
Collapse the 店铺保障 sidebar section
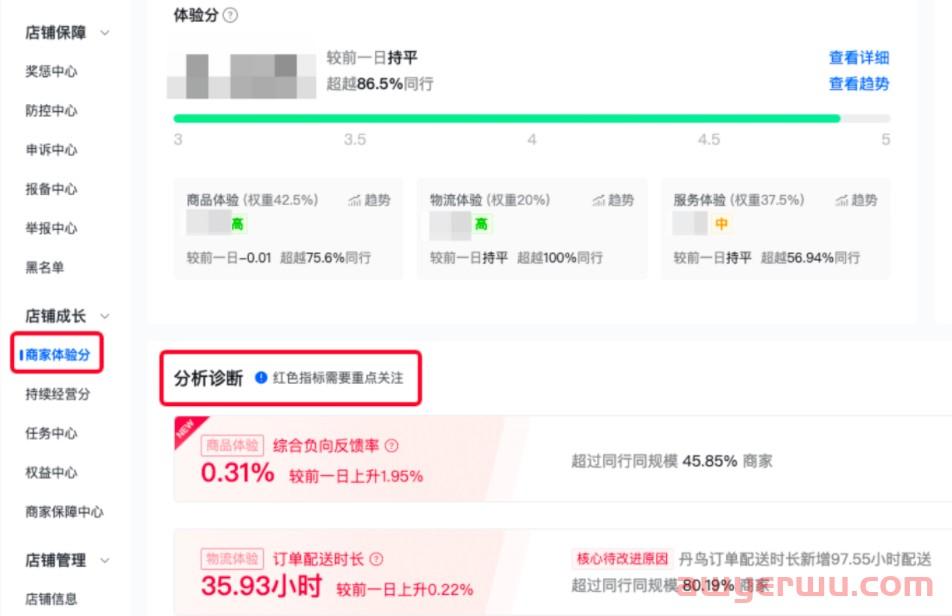click(x=105, y=33)
